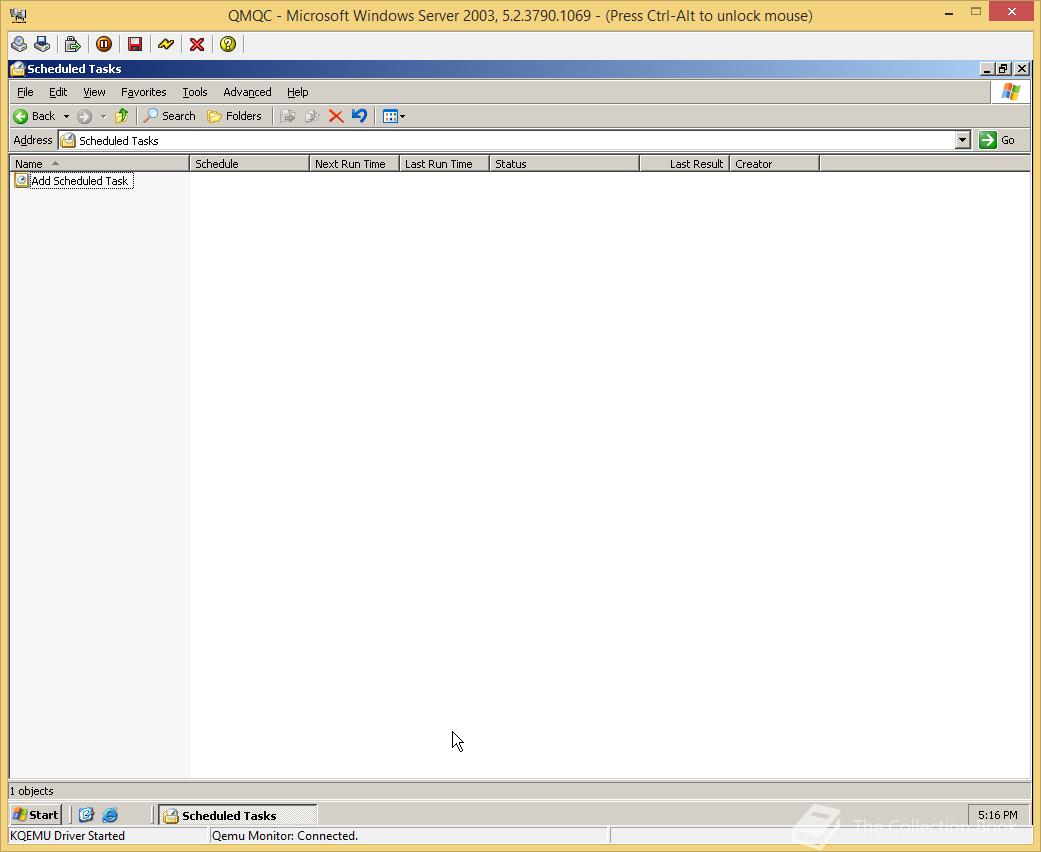This screenshot has width=1041, height=852.
Task: Open the Tools menu
Action: pyautogui.click(x=195, y=92)
